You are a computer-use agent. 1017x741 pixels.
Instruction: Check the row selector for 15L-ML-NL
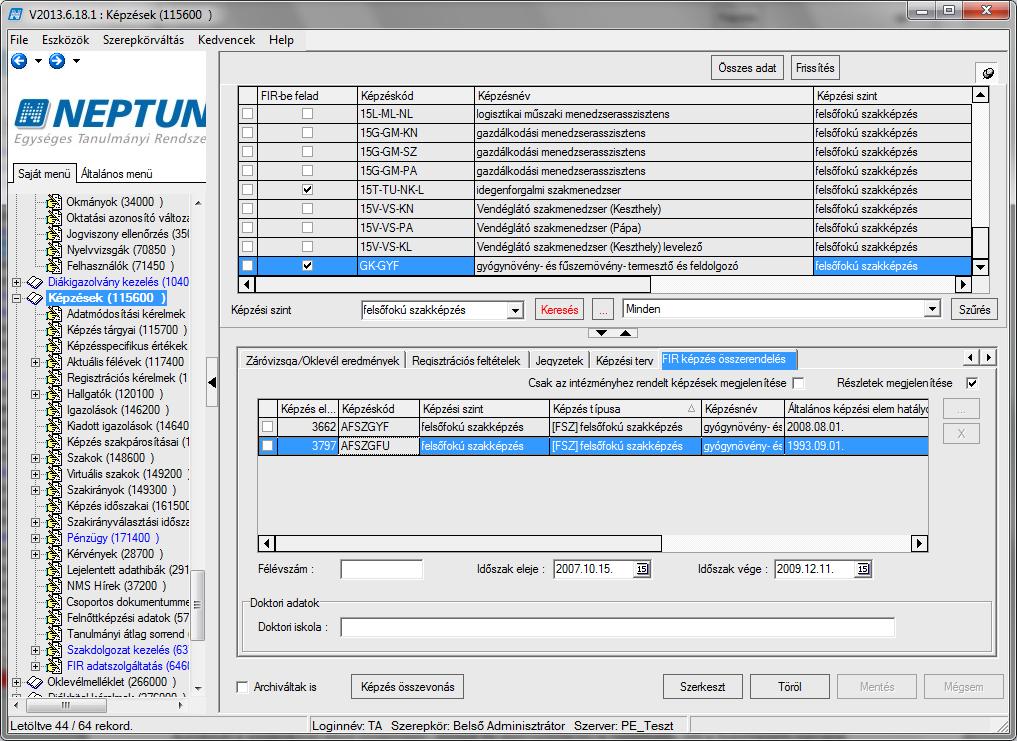coord(247,114)
